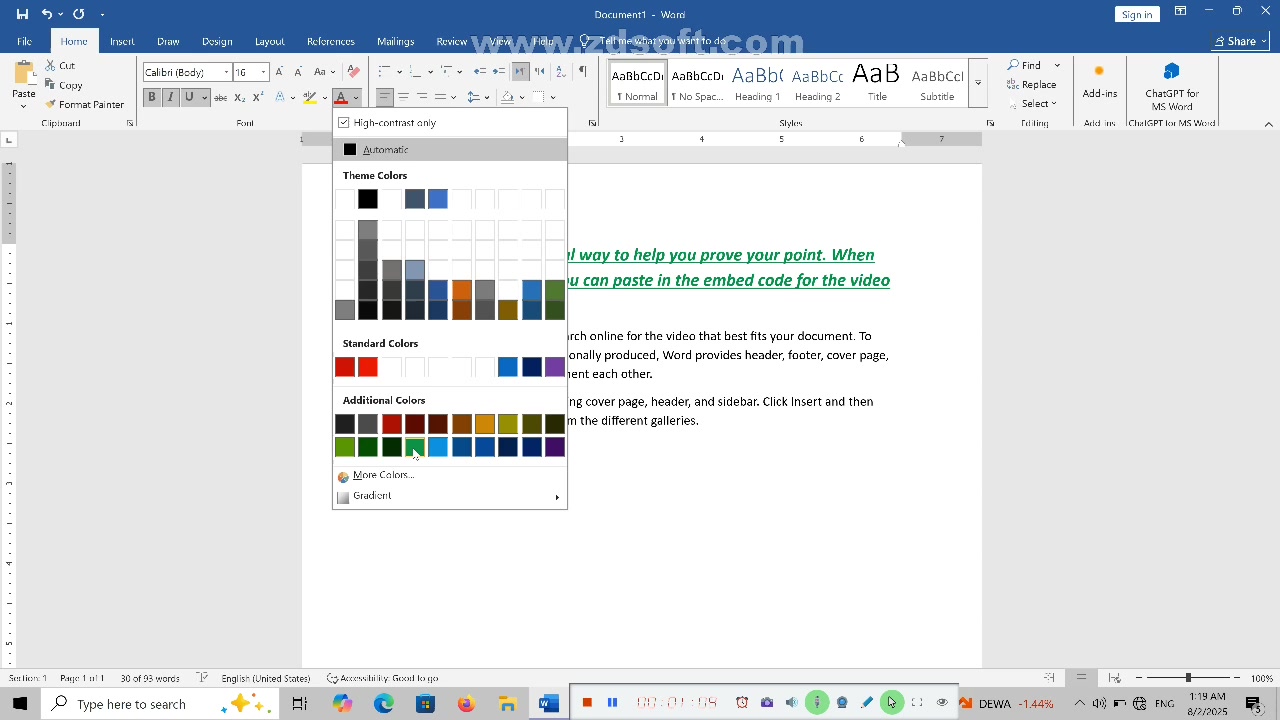Apply strikethrough formatting
Image resolution: width=1280 pixels, height=720 pixels.
tap(220, 98)
